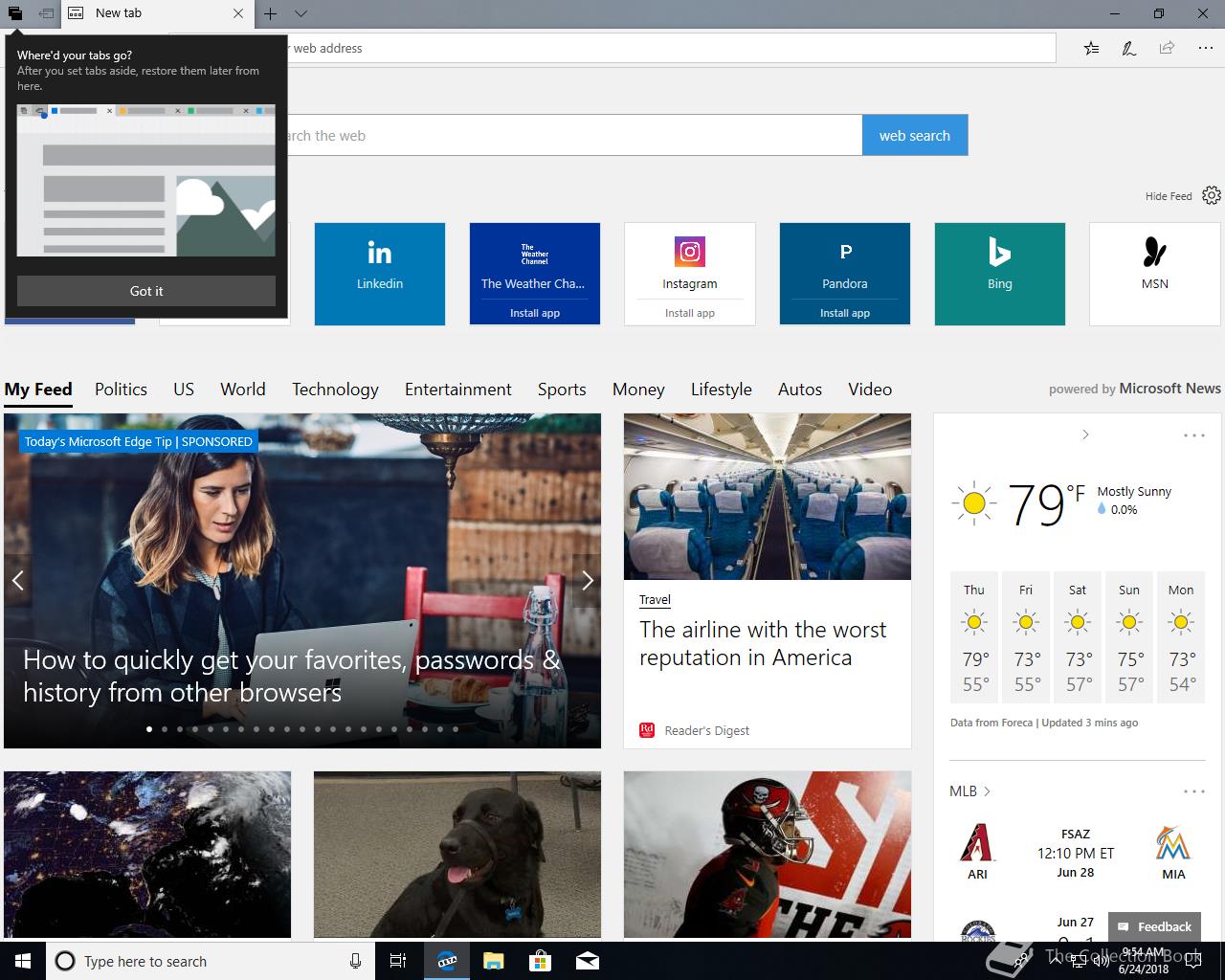Open The Weather Channel tile

tap(535, 262)
